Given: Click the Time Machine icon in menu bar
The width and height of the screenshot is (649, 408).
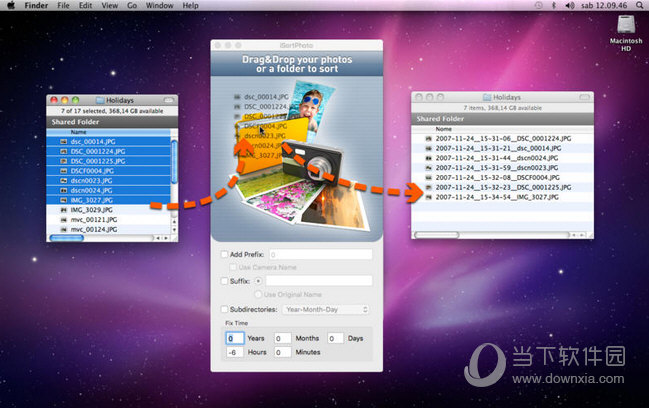Looking at the screenshot, I should [538, 5].
